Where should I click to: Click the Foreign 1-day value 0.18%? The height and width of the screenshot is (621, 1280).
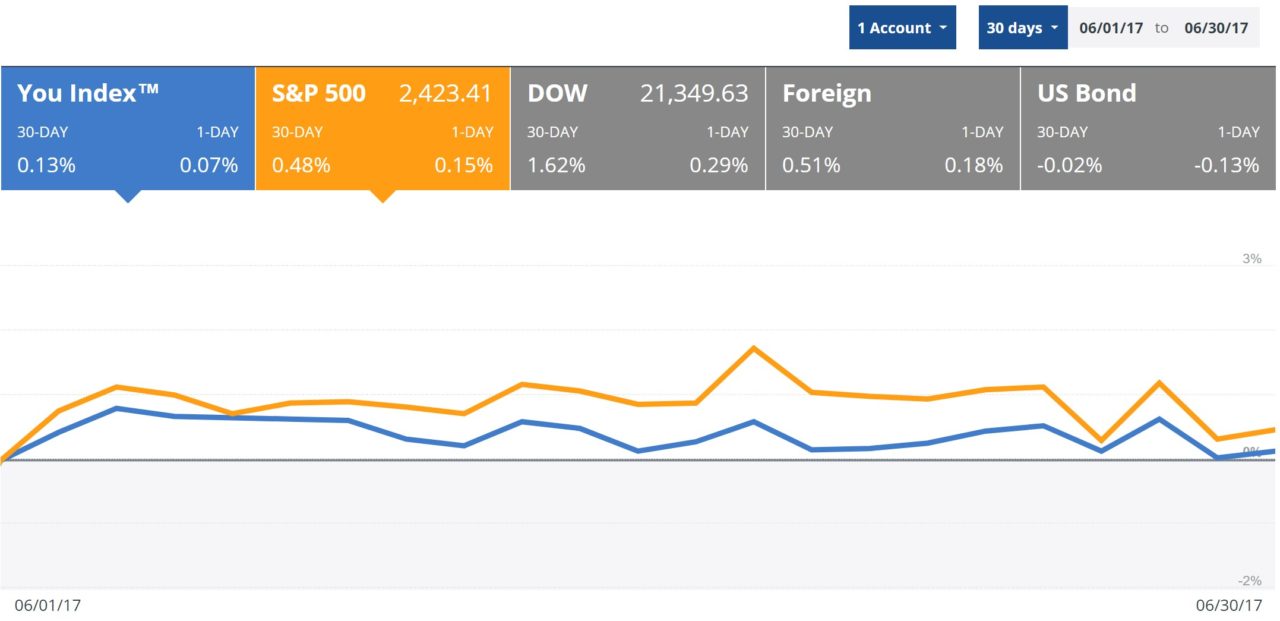[973, 166]
